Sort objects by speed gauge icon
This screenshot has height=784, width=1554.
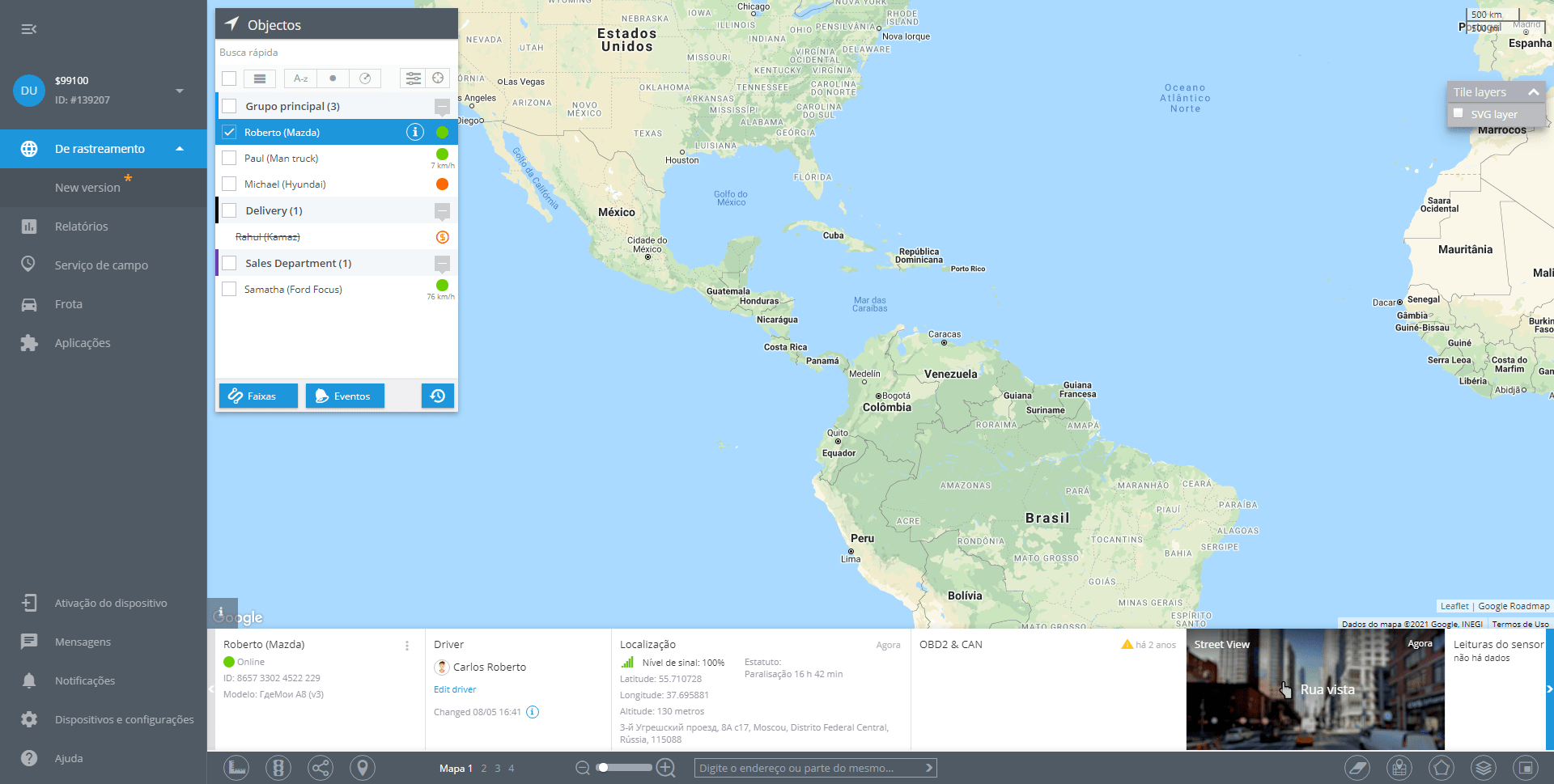tap(365, 78)
